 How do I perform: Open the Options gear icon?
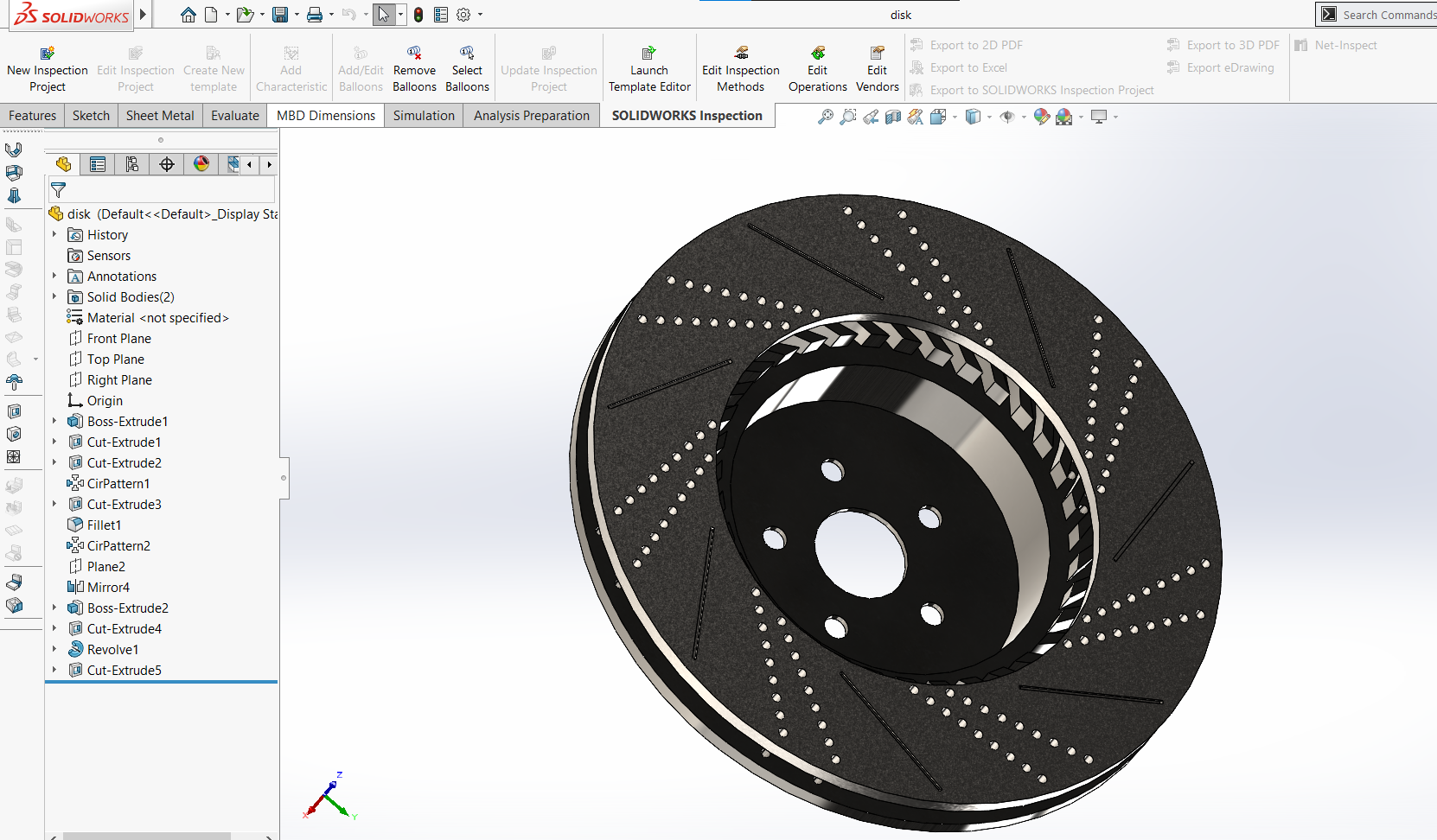[x=463, y=15]
